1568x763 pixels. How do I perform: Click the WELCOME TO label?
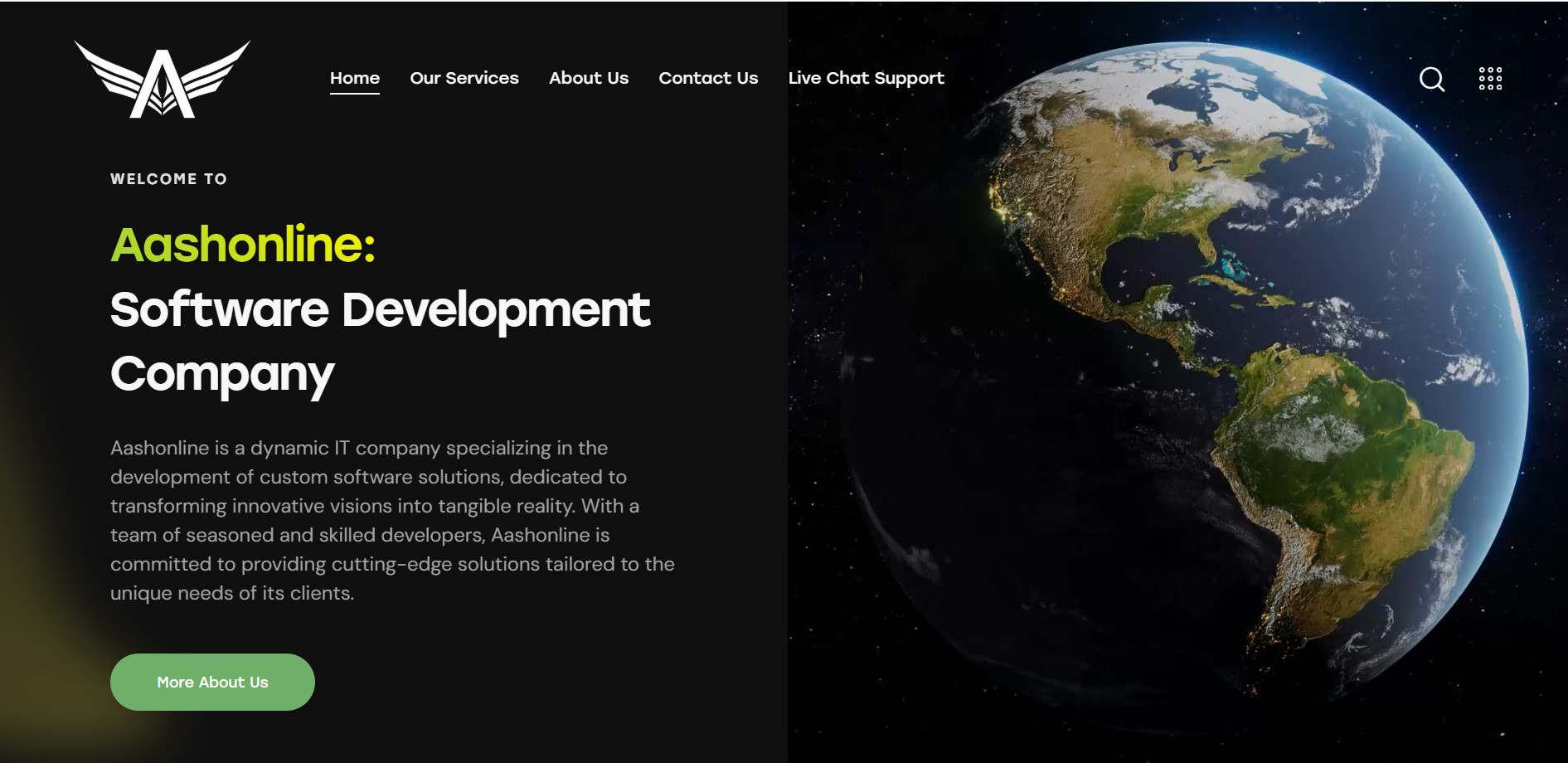[169, 179]
